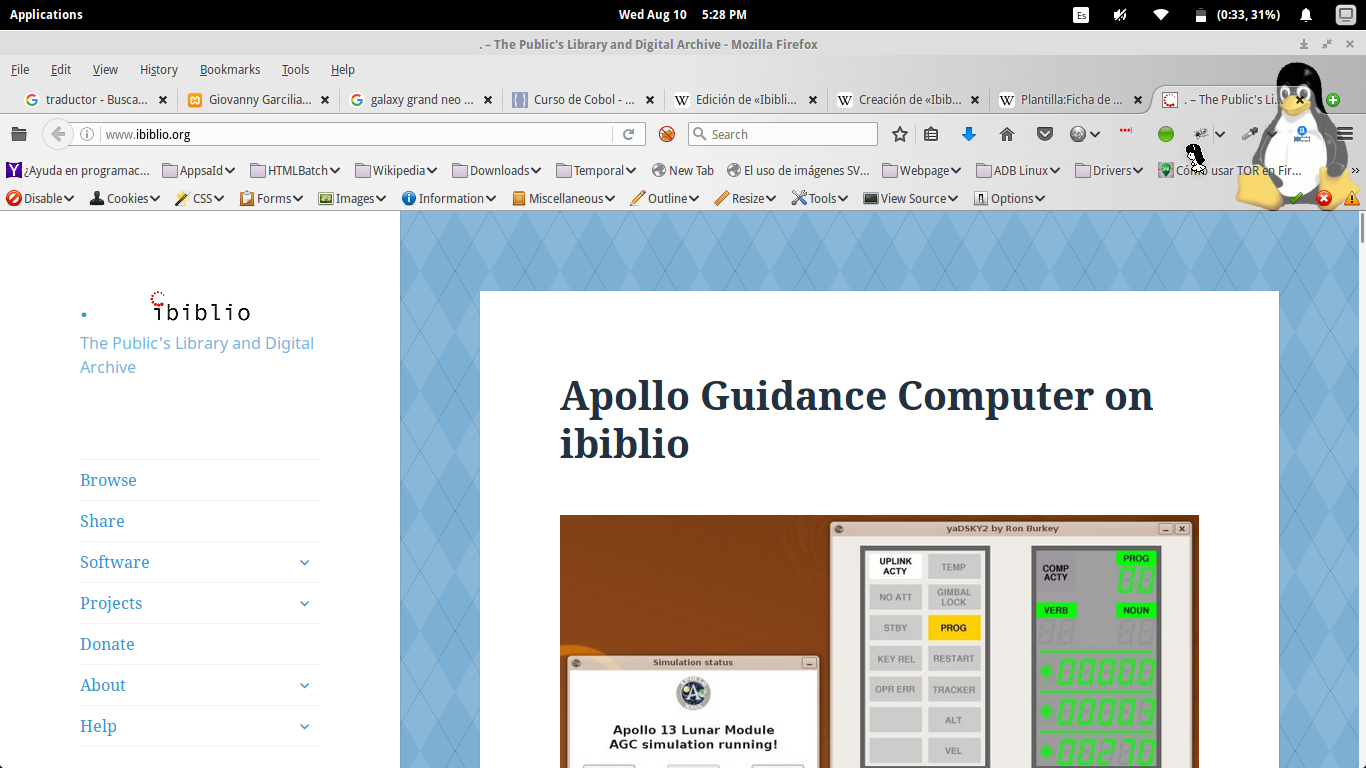Image resolution: width=1366 pixels, height=768 pixels.
Task: Toggle the muted volume icon in system tray
Action: 1120,14
